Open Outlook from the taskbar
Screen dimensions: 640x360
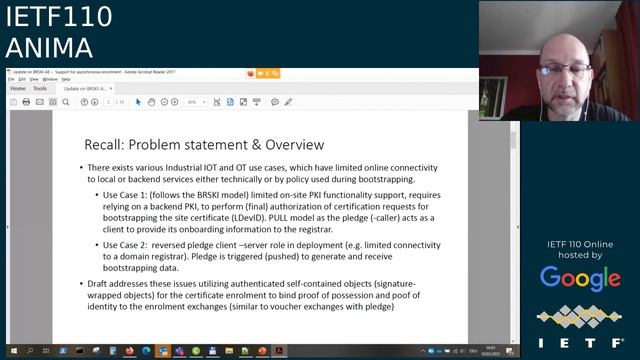coord(163,351)
